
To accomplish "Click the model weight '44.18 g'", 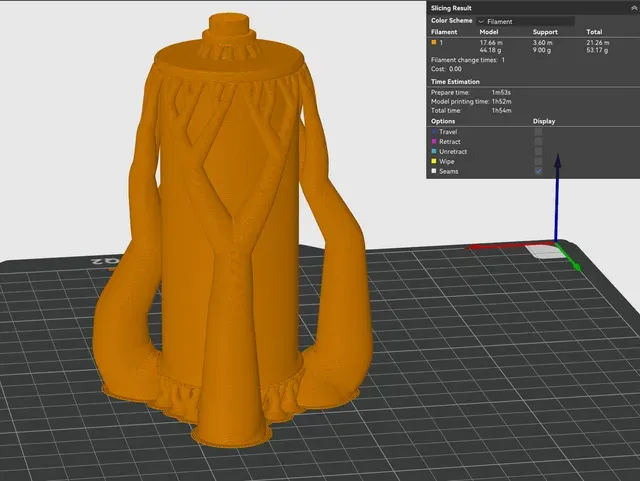I will pyautogui.click(x=490, y=50).
